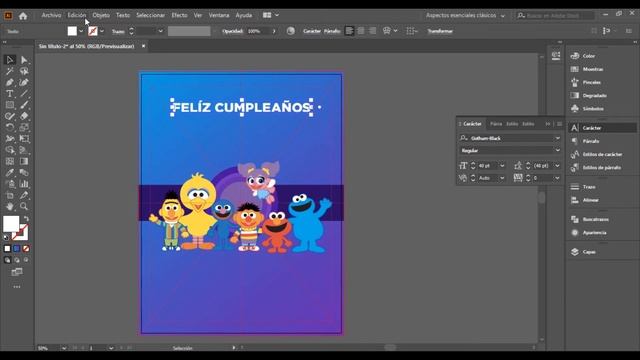Select the Blend tool
640x360 pixels.
pos(24,172)
